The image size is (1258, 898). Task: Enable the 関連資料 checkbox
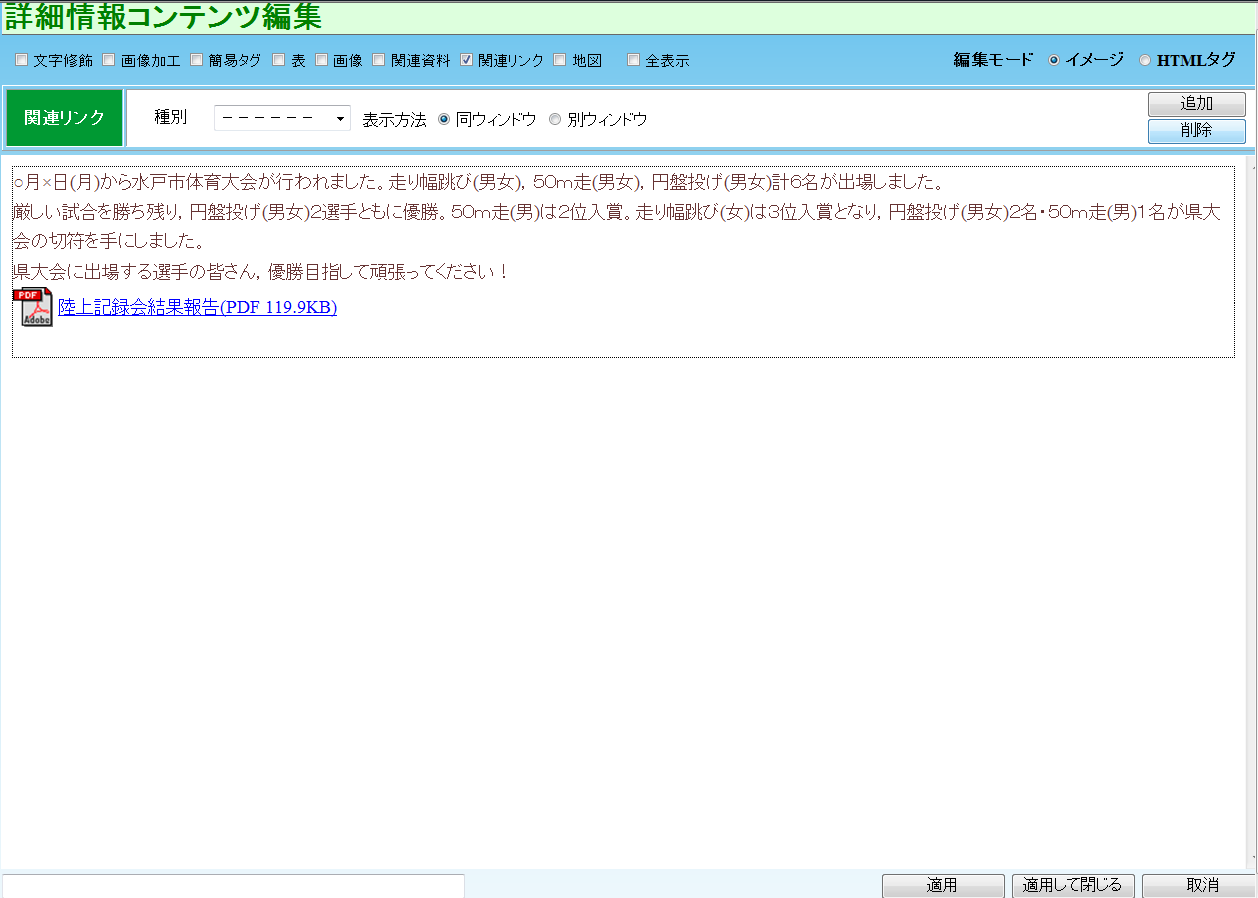(x=379, y=60)
